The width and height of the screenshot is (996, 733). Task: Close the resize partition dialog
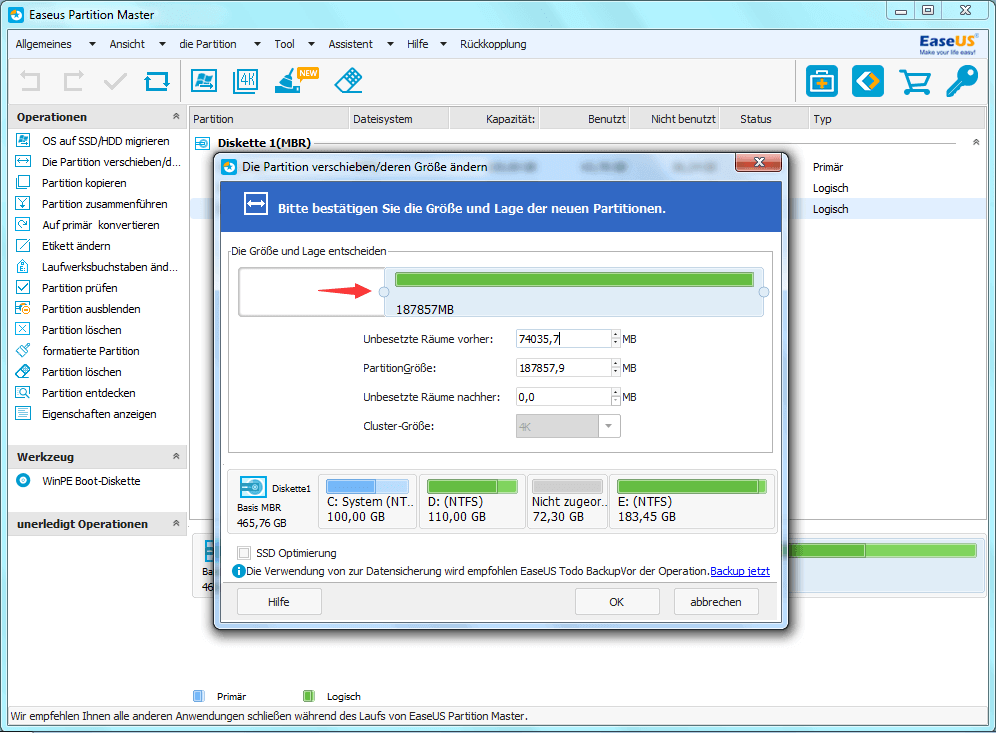pyautogui.click(x=758, y=162)
